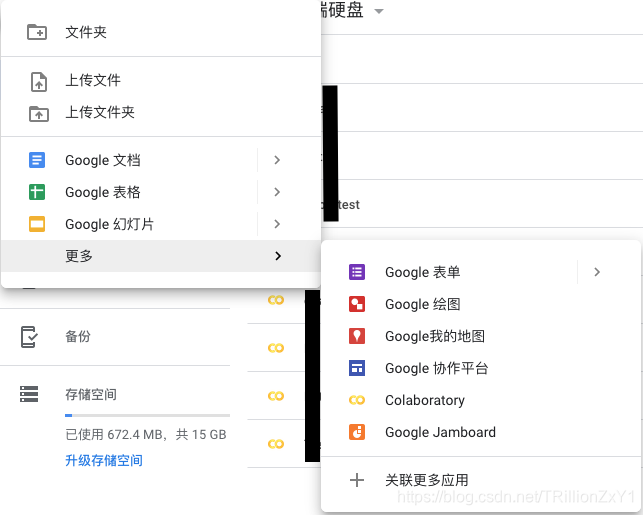Click the storage usage progress bar
Viewport: 643px width, 515px height.
(x=148, y=415)
